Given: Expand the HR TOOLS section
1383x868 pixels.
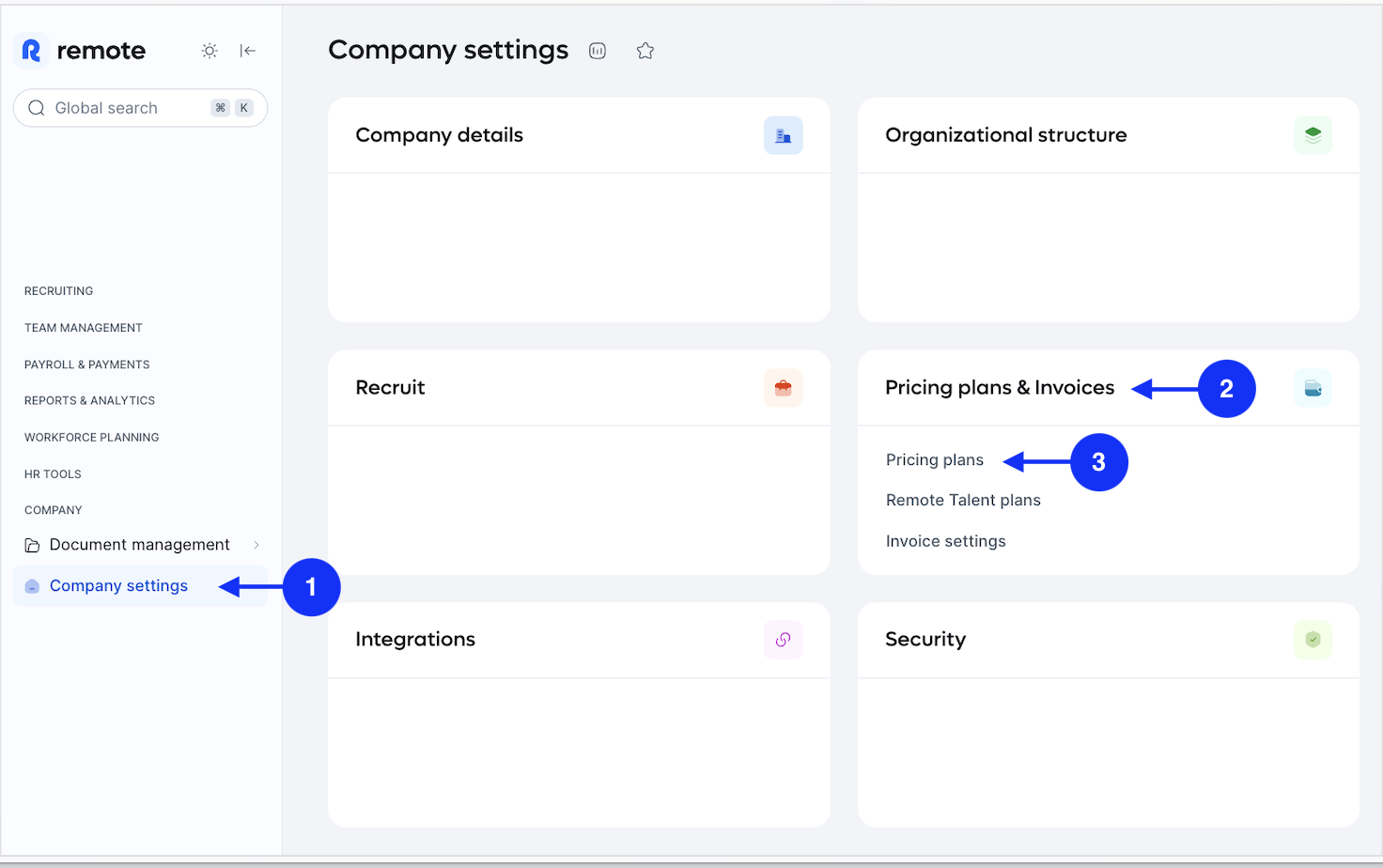Looking at the screenshot, I should pyautogui.click(x=52, y=473).
